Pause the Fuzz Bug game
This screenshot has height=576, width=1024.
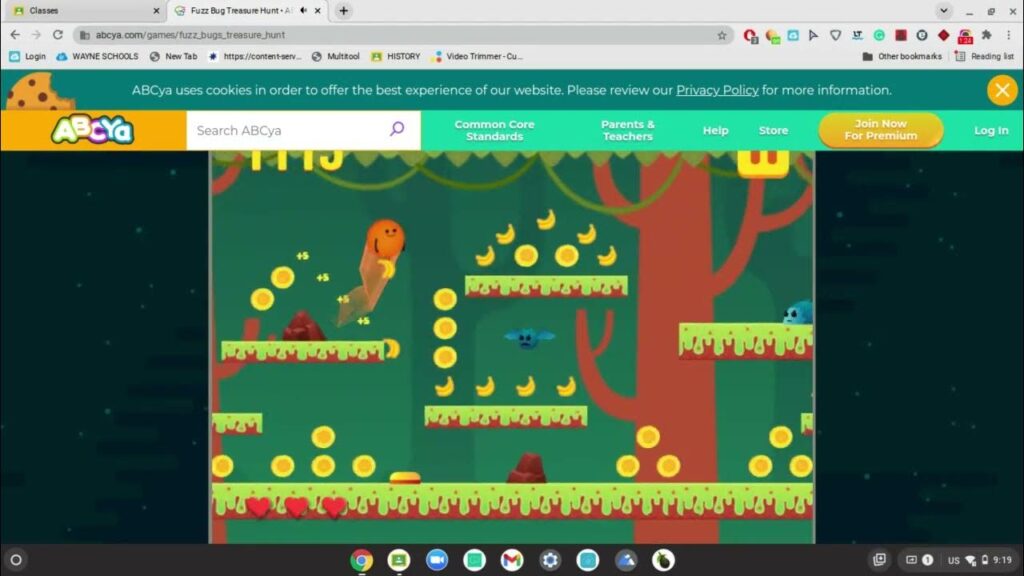[x=763, y=163]
